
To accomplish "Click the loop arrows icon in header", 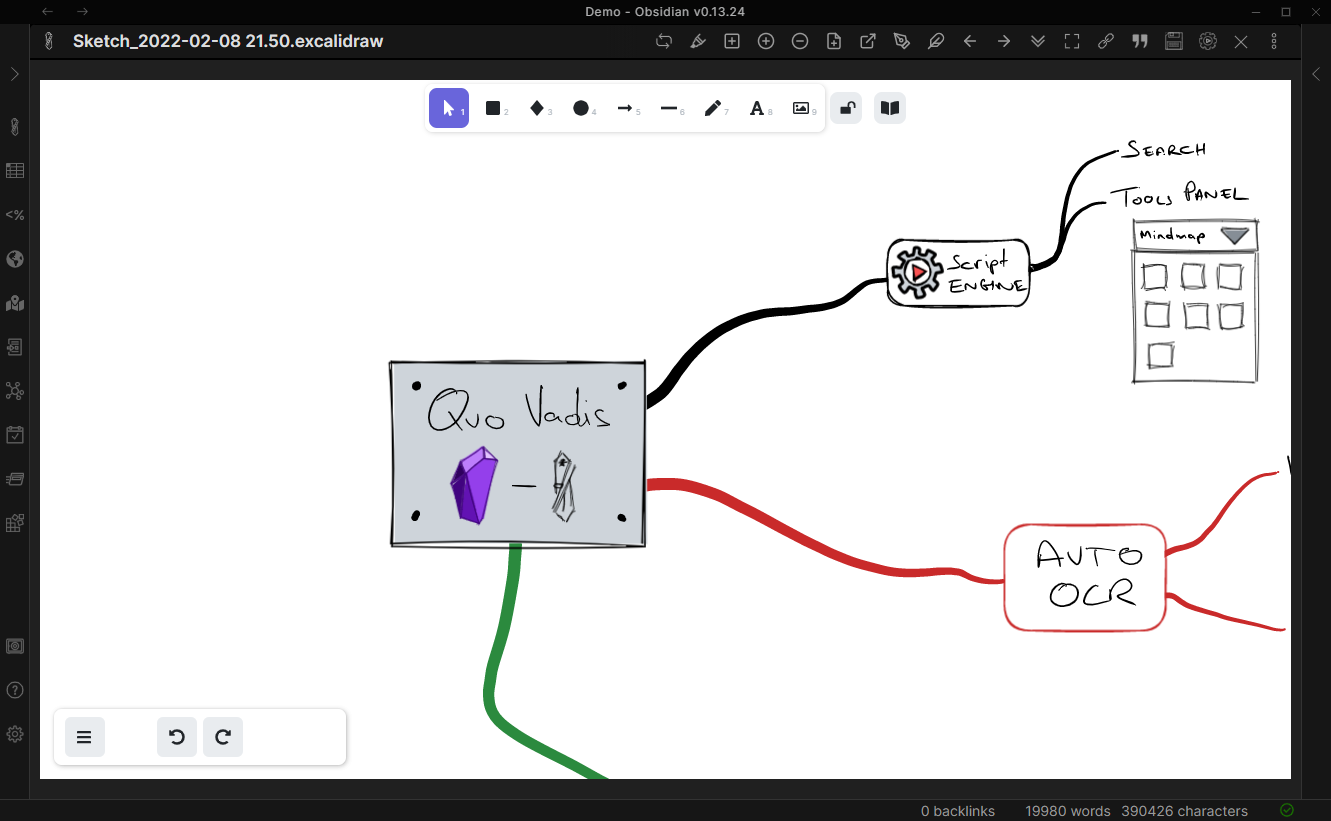I will click(664, 41).
